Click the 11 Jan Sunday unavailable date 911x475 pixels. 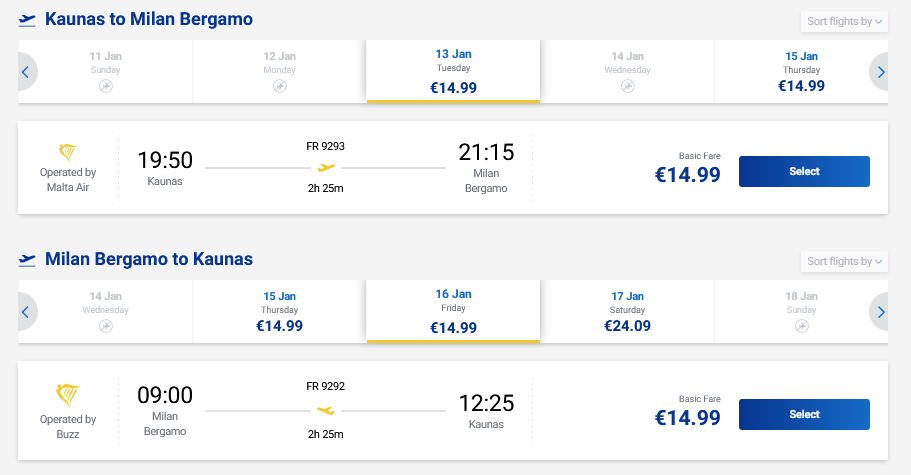click(x=106, y=72)
